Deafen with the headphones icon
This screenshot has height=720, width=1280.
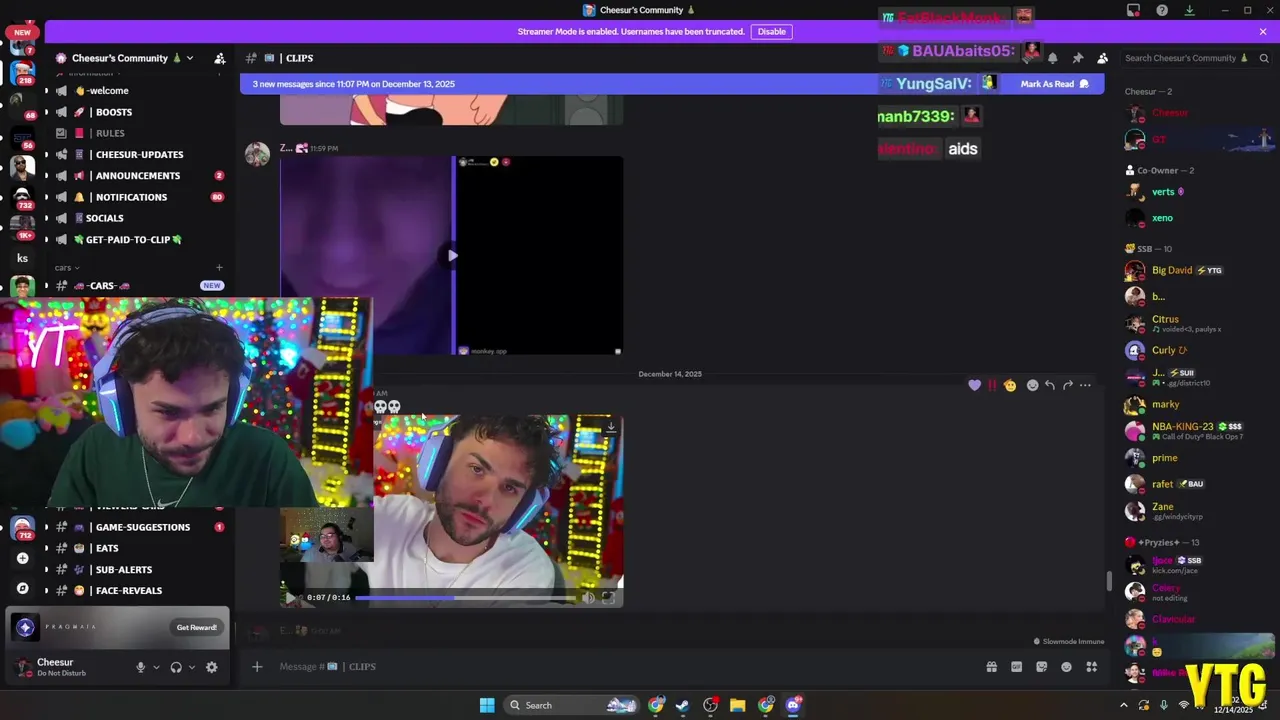point(176,667)
